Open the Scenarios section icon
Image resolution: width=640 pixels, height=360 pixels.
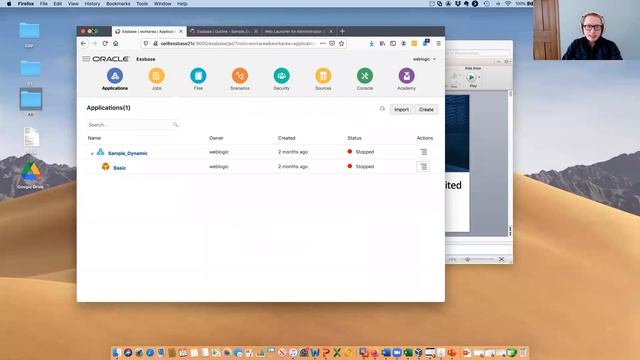tap(240, 76)
